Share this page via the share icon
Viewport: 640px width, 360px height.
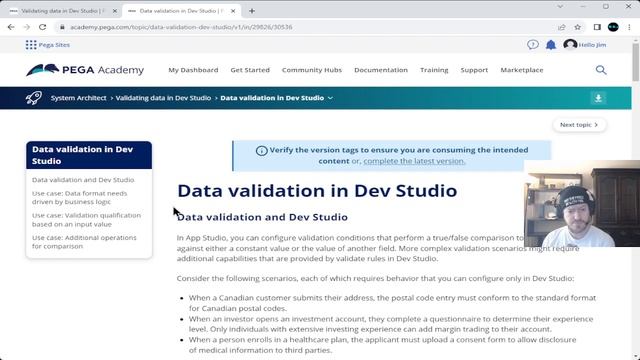pyautogui.click(x=562, y=27)
